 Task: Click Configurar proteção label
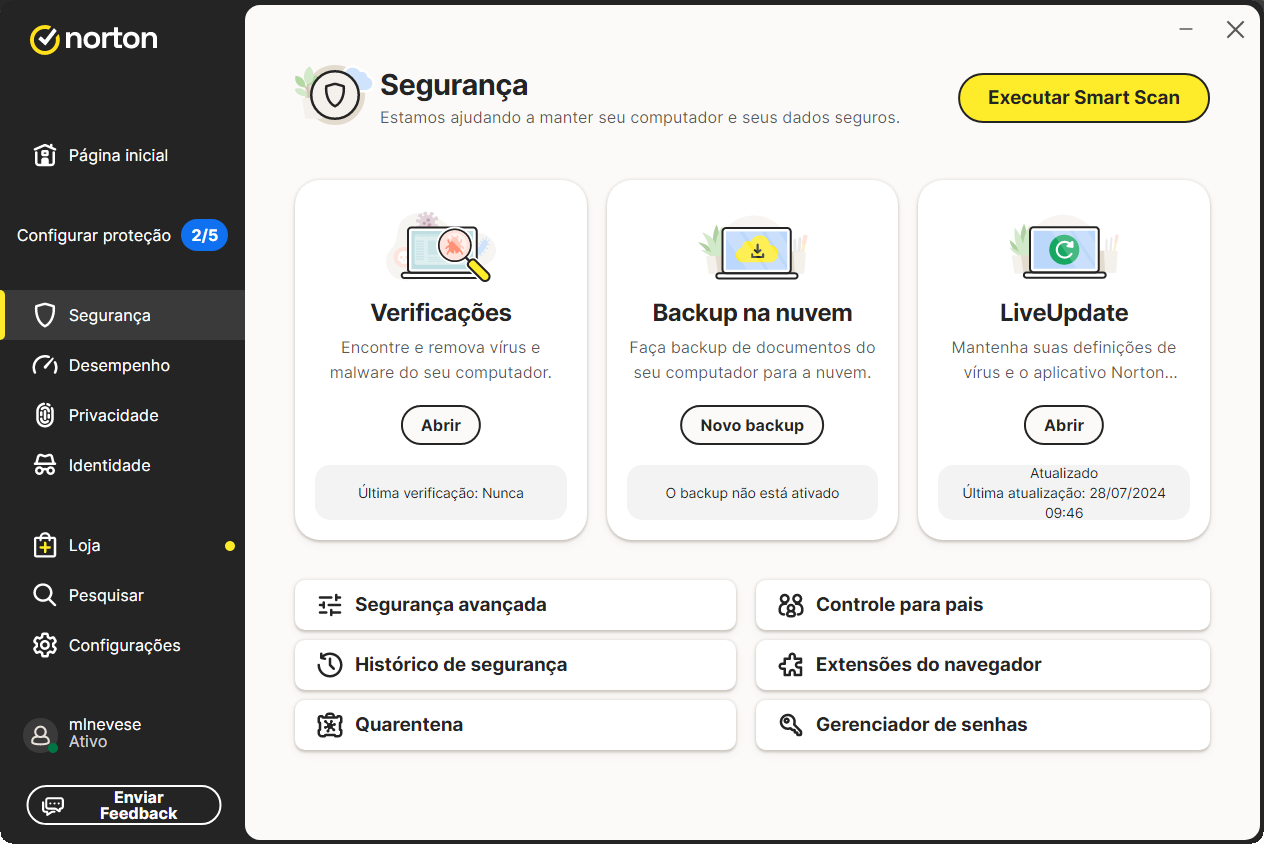pyautogui.click(x=94, y=236)
